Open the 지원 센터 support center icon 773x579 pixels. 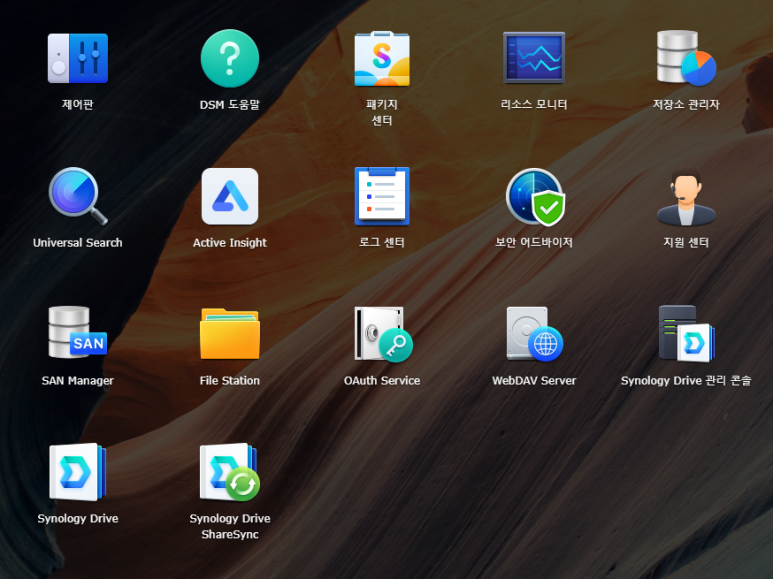click(686, 196)
